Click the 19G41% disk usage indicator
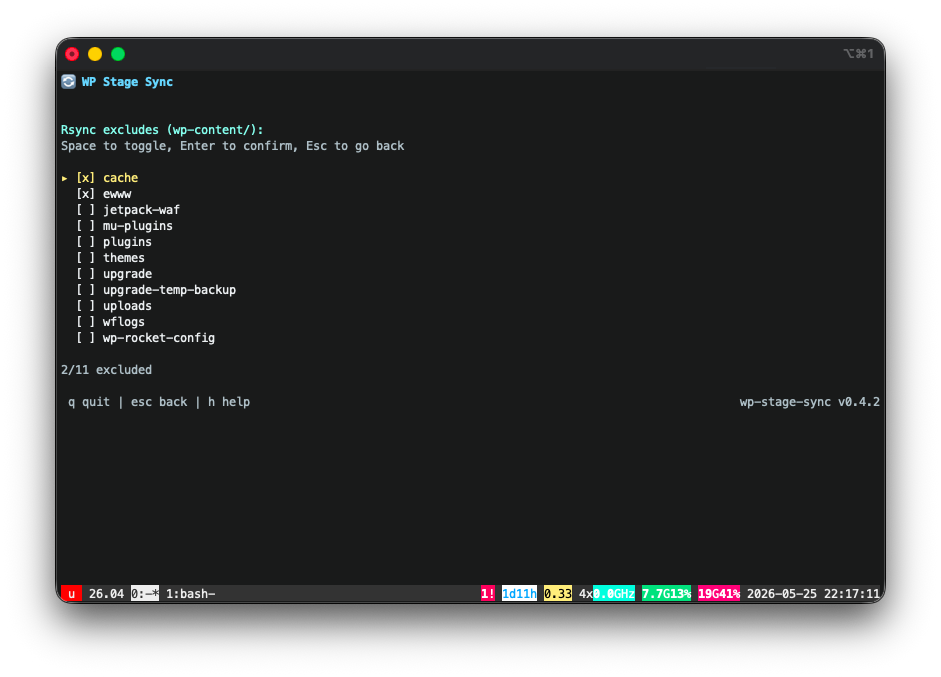The height and width of the screenshot is (677, 941). [719, 594]
